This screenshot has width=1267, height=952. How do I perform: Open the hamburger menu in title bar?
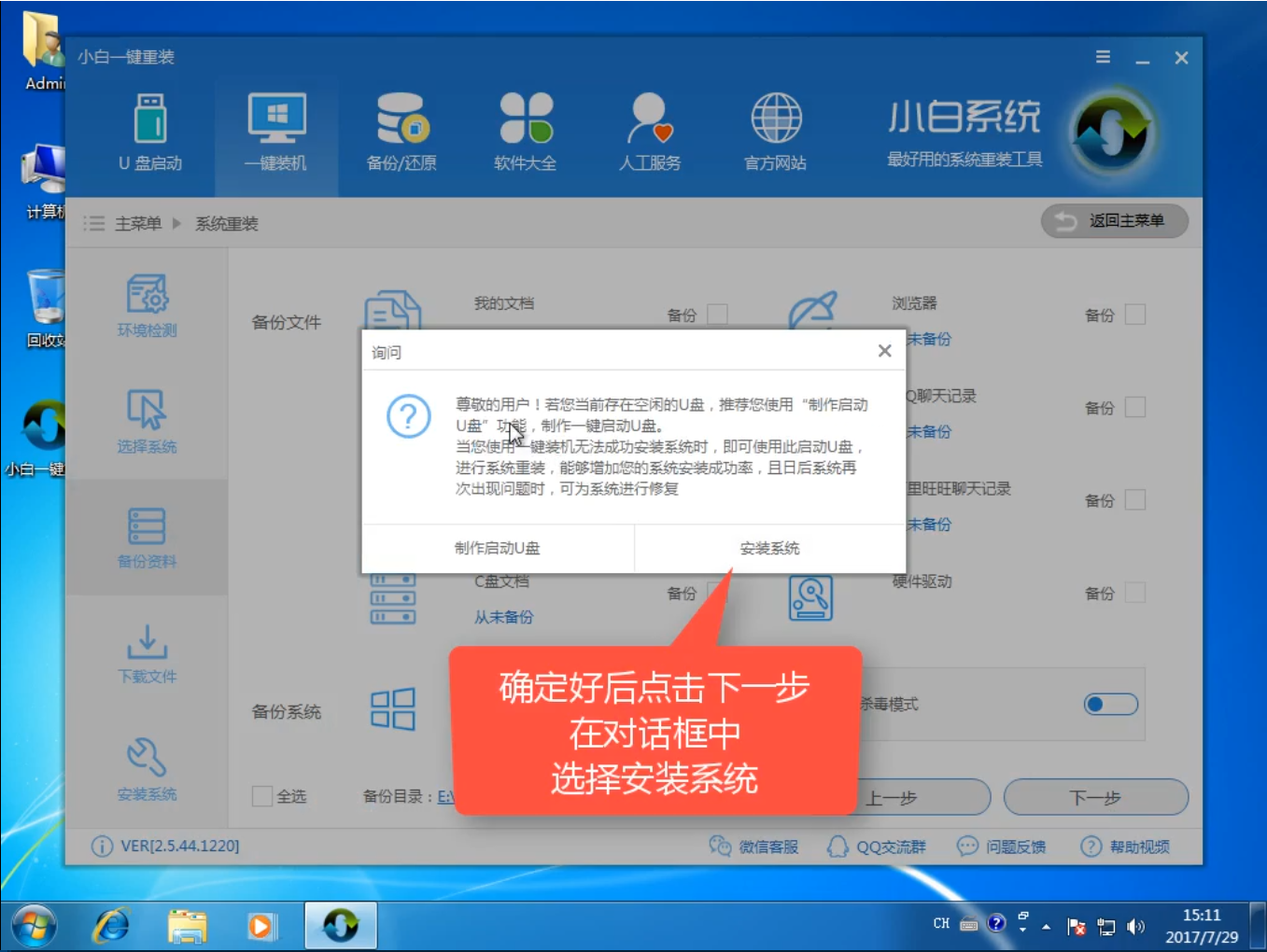pyautogui.click(x=1103, y=57)
